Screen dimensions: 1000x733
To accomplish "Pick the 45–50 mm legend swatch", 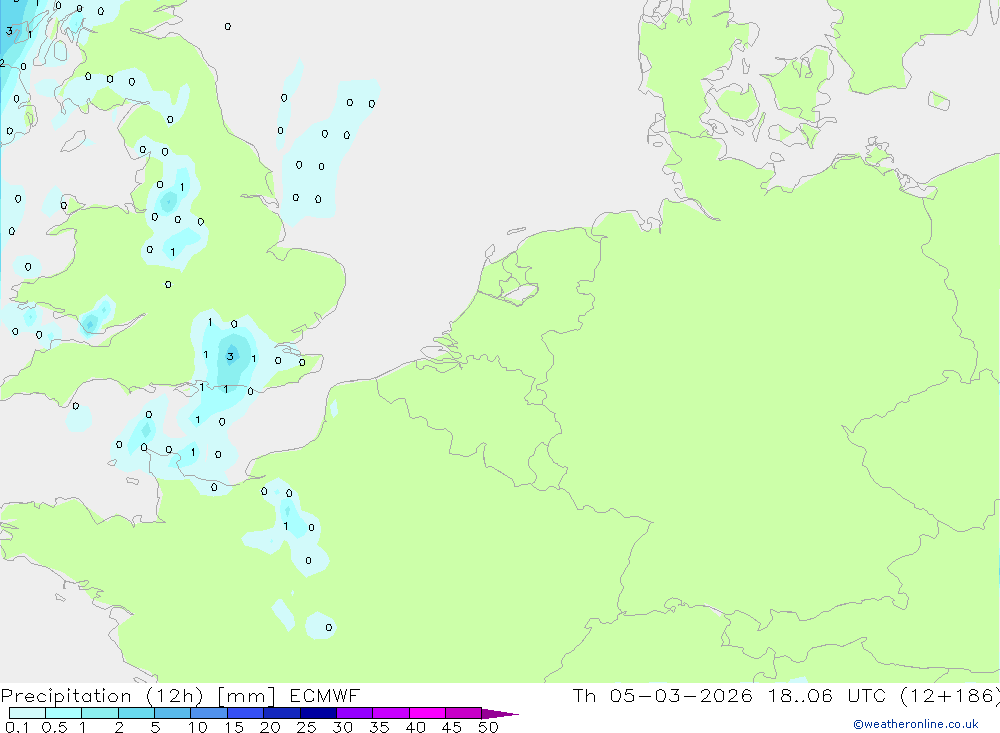I will tap(464, 713).
